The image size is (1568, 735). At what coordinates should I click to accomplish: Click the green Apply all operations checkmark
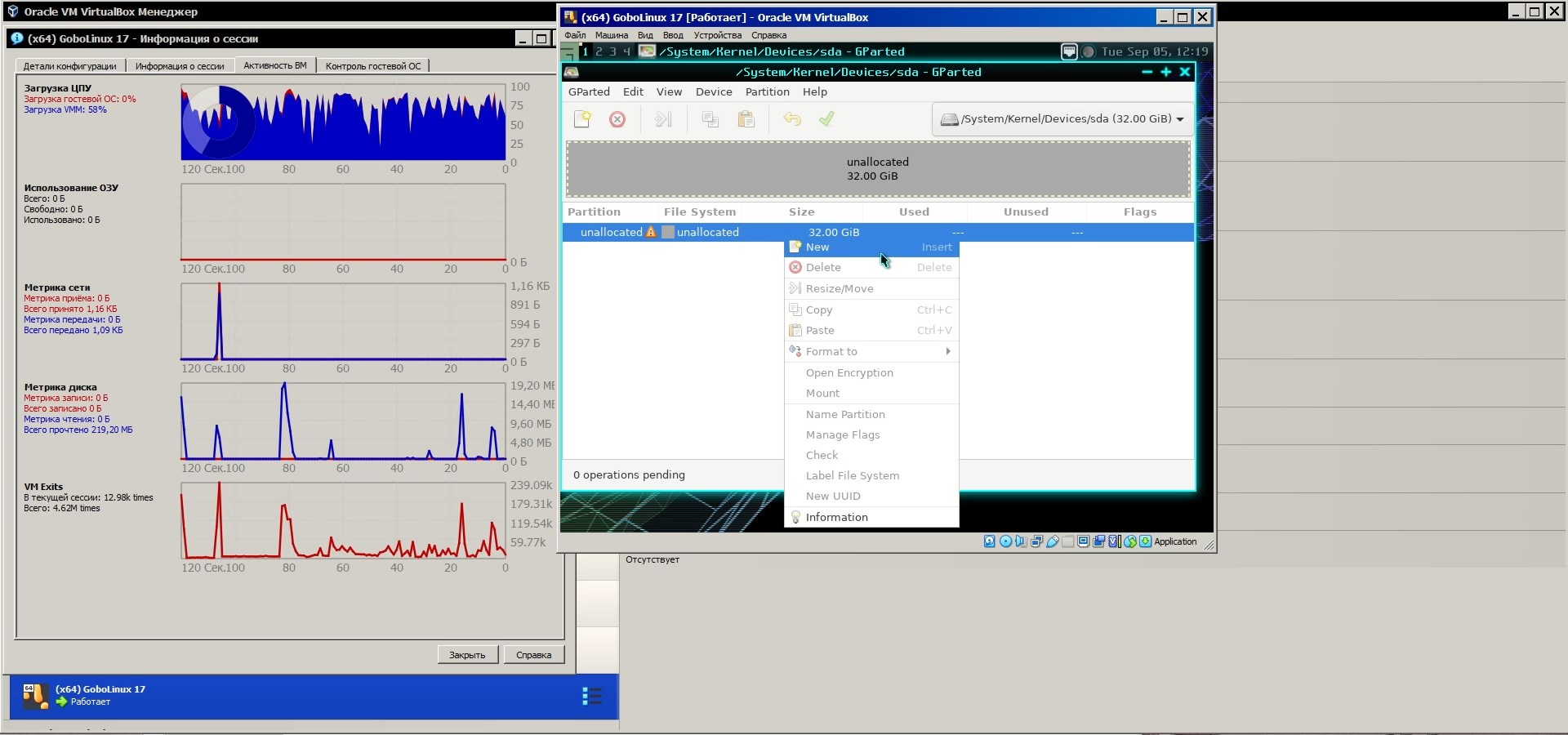point(826,119)
